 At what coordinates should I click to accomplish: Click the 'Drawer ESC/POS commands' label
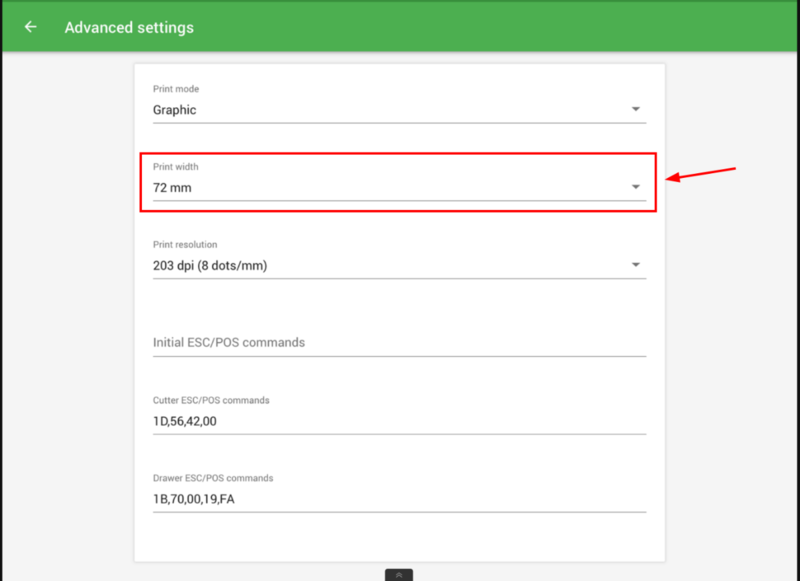click(x=213, y=479)
